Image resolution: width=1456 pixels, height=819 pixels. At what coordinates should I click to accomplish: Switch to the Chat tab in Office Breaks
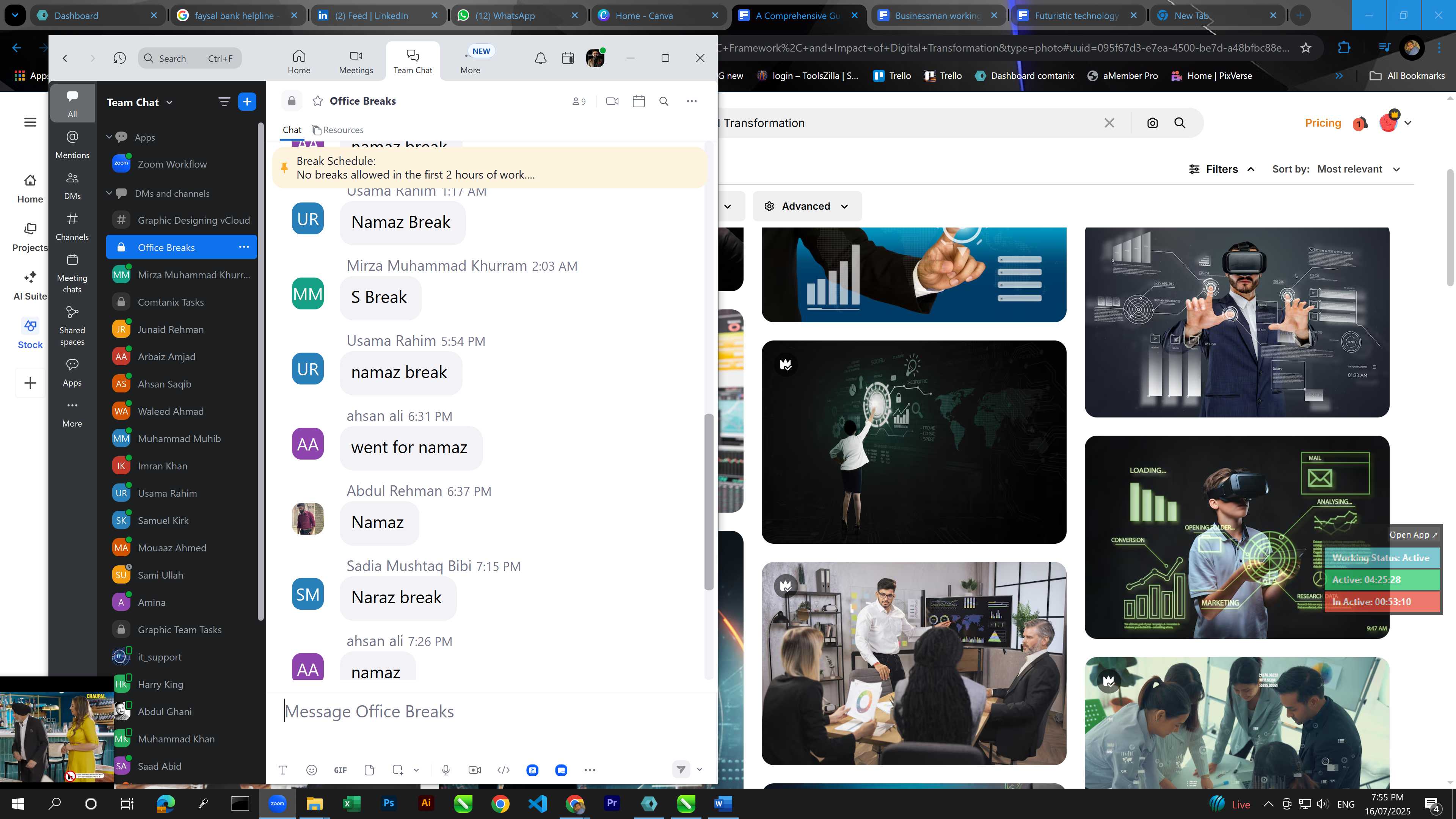(292, 130)
